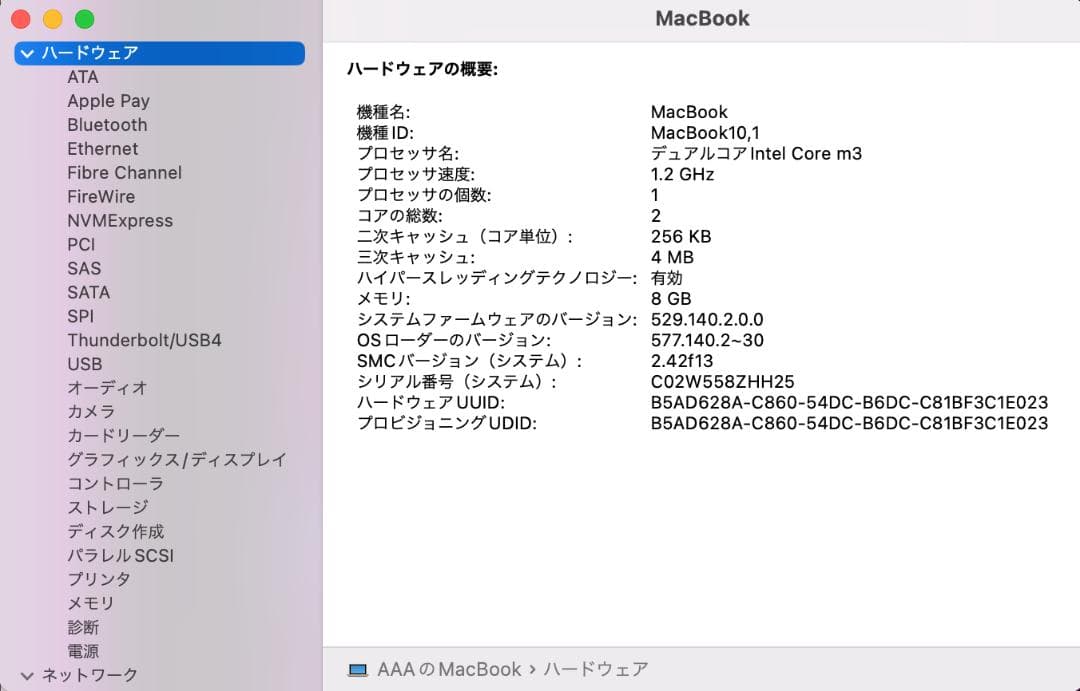Screen dimensions: 1080x691
Task: Expand the ネットワーク section
Action: (29, 675)
